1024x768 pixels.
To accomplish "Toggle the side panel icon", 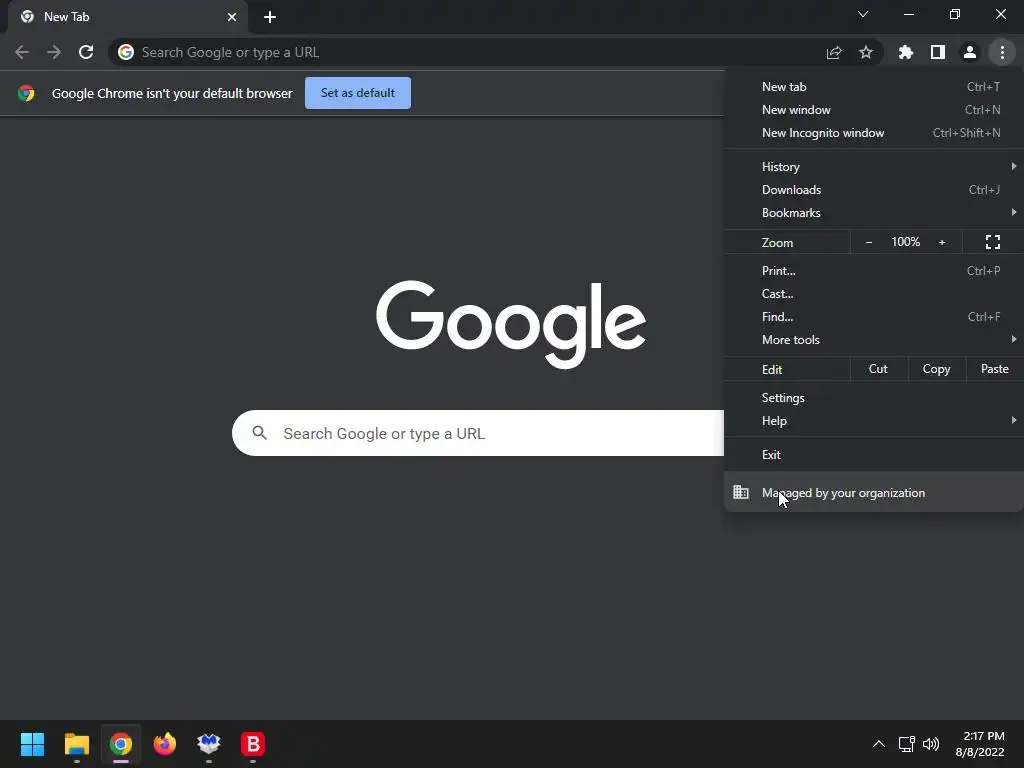I will [938, 52].
